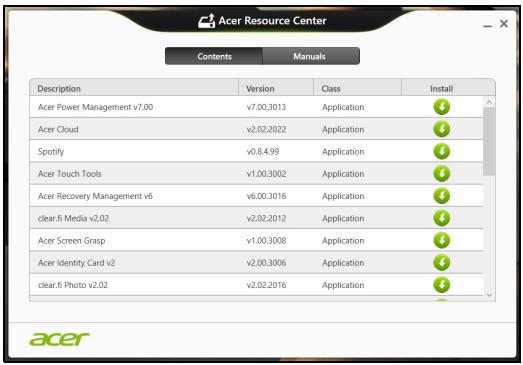523x365 pixels.
Task: Click the vertical scrollbar thumb
Action: click(489, 141)
